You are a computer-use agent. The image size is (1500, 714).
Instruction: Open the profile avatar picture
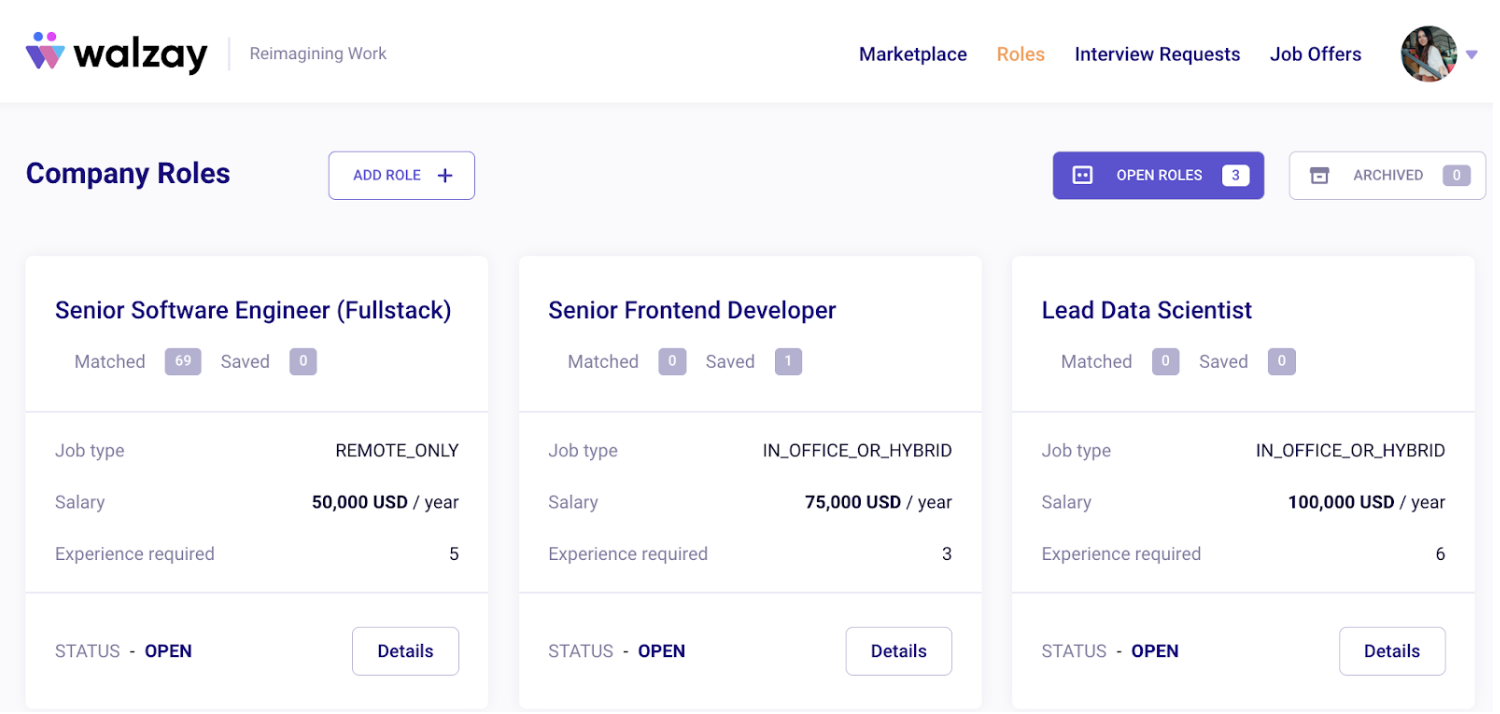click(1428, 54)
